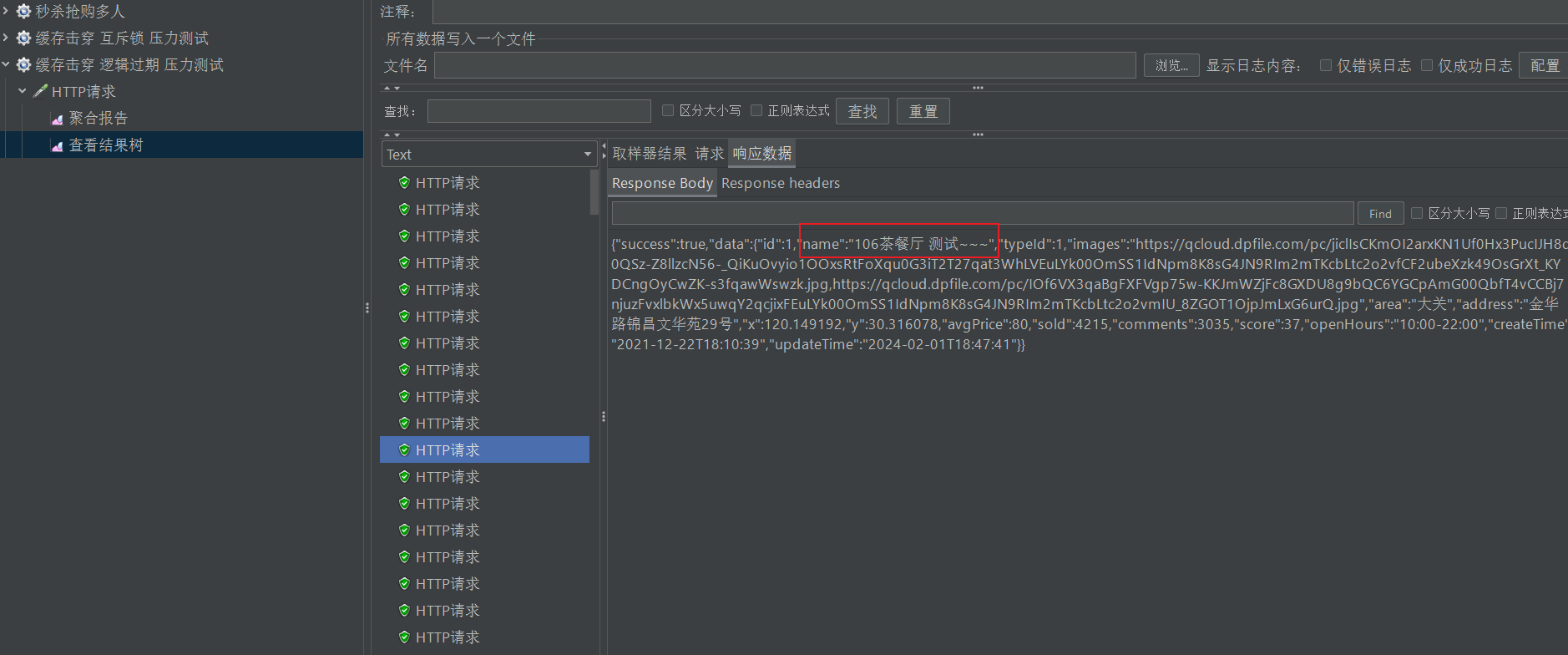Select 缓存击穿 互斥锁 压力测试 thread group
This screenshot has width=1568, height=655.
(122, 38)
